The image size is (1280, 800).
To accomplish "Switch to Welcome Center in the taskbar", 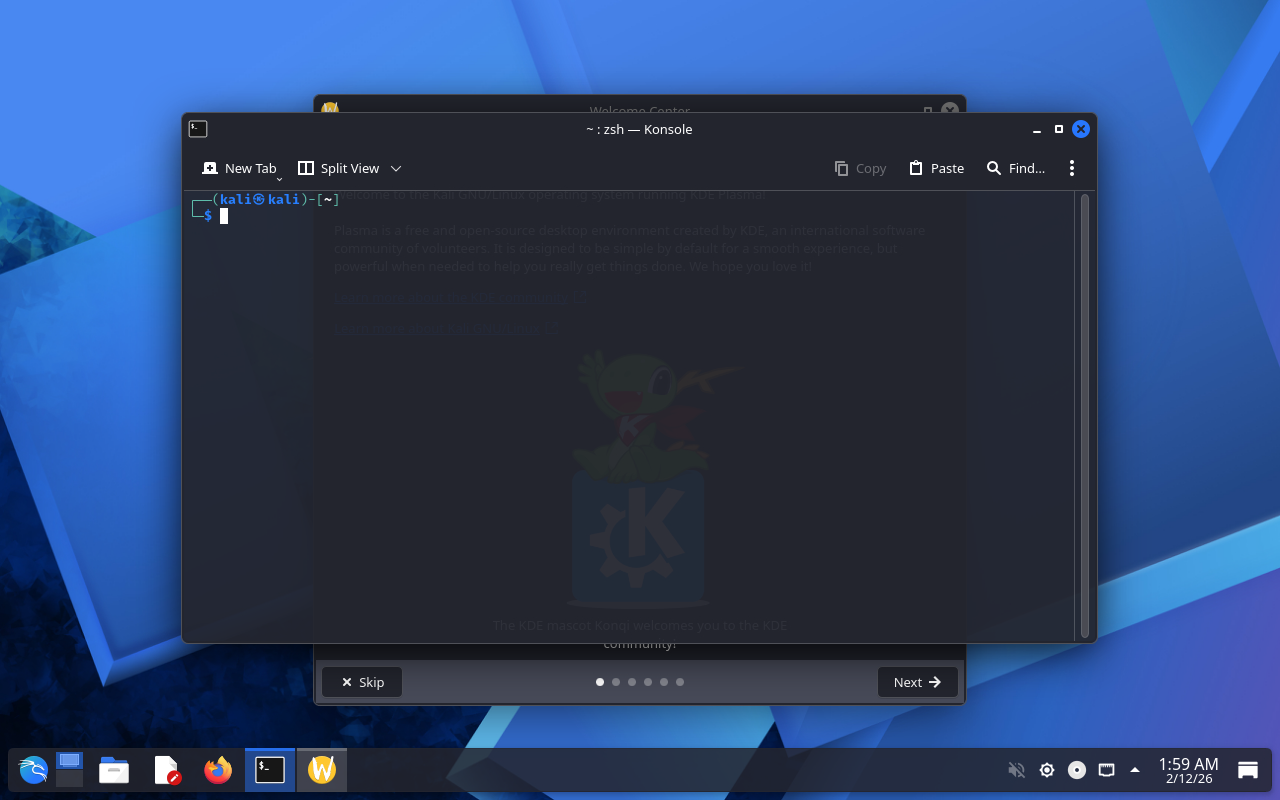I will (x=321, y=770).
